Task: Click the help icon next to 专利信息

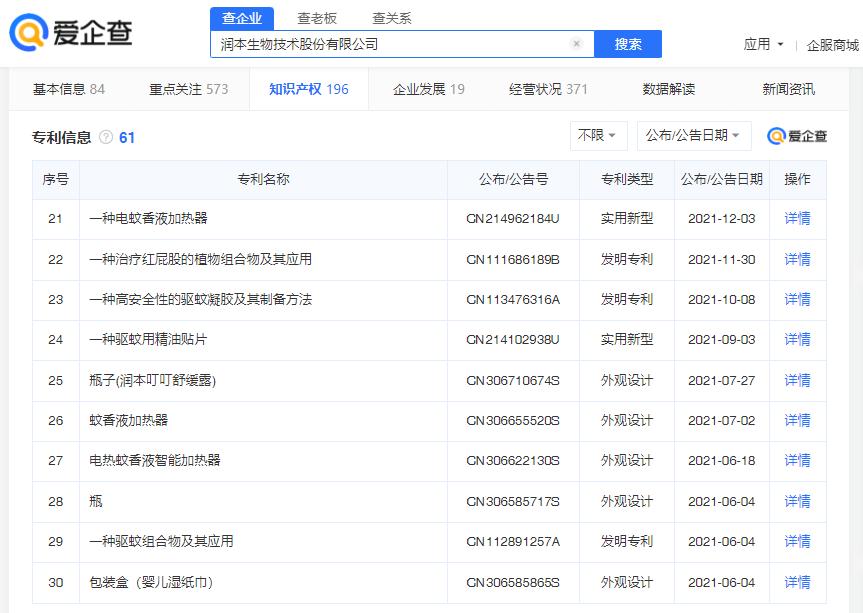Action: (106, 137)
